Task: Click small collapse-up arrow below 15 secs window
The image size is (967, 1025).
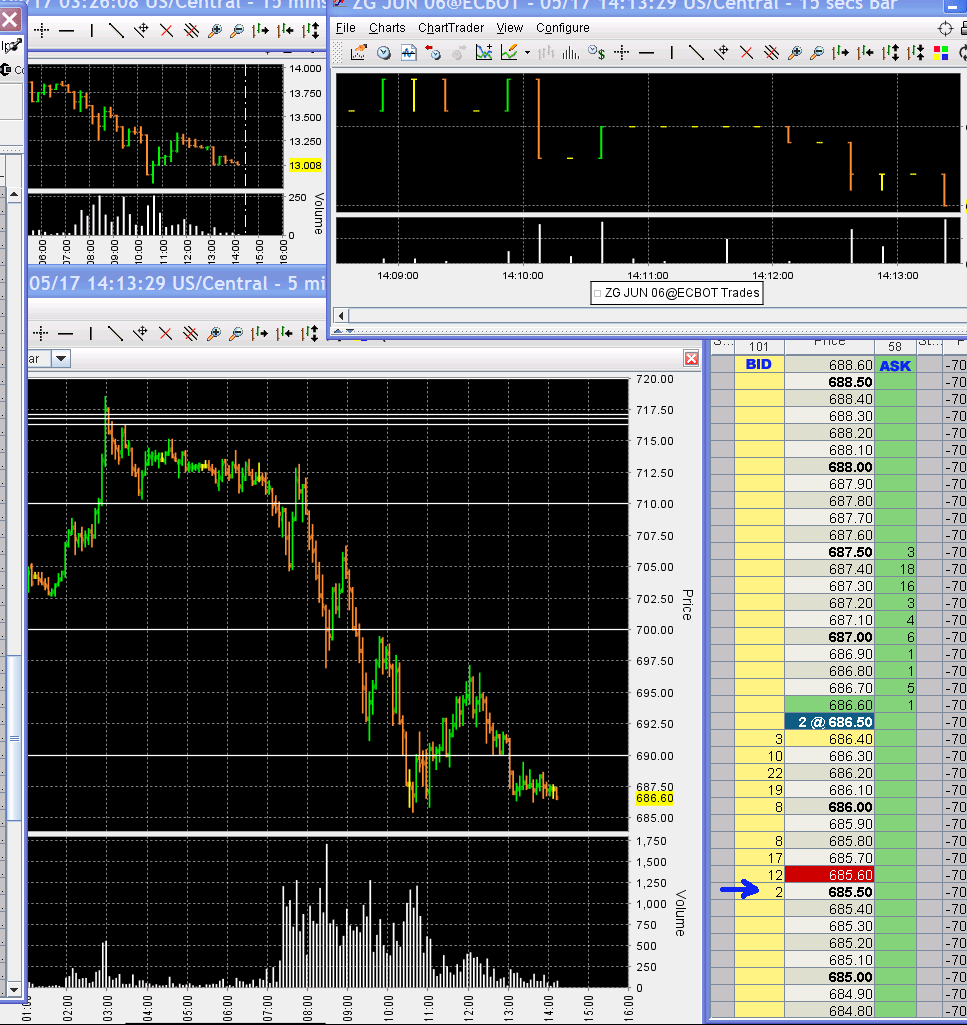Action: pos(338,331)
